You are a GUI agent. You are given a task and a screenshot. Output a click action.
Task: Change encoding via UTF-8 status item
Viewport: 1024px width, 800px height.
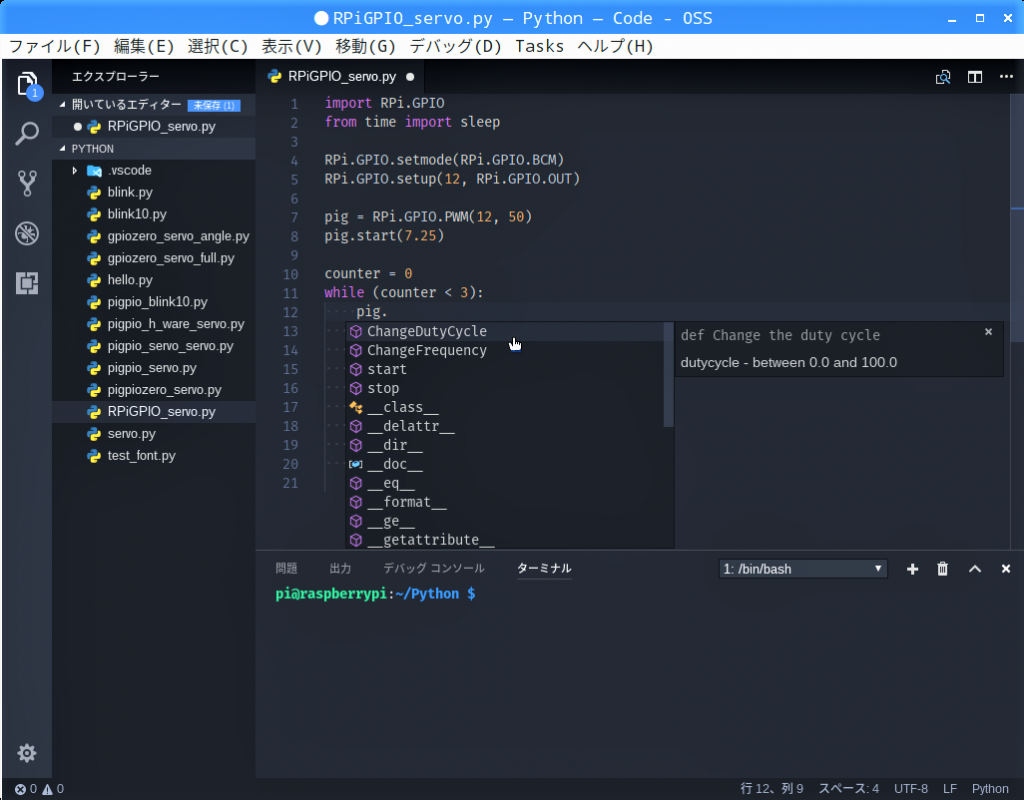pyautogui.click(x=910, y=789)
